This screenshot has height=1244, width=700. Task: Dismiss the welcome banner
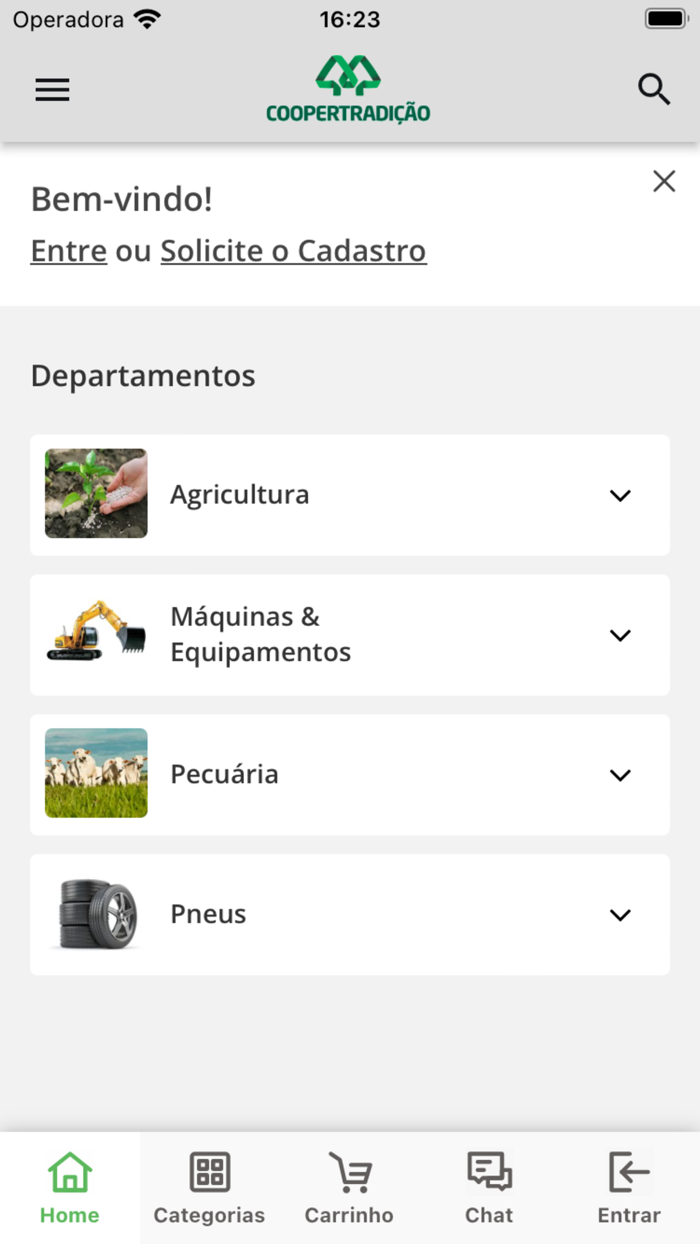pyautogui.click(x=664, y=181)
